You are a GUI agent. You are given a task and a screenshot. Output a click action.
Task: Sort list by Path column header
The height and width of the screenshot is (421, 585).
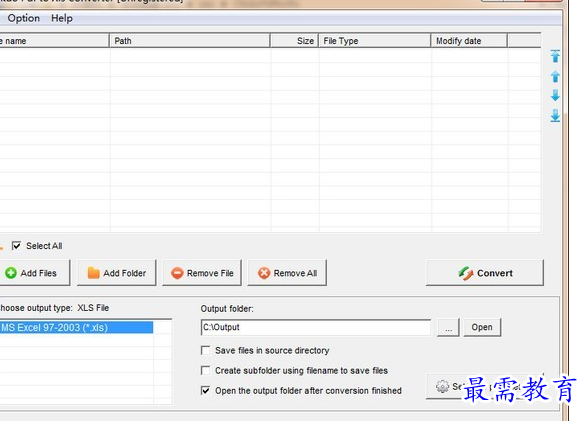pyautogui.click(x=190, y=41)
